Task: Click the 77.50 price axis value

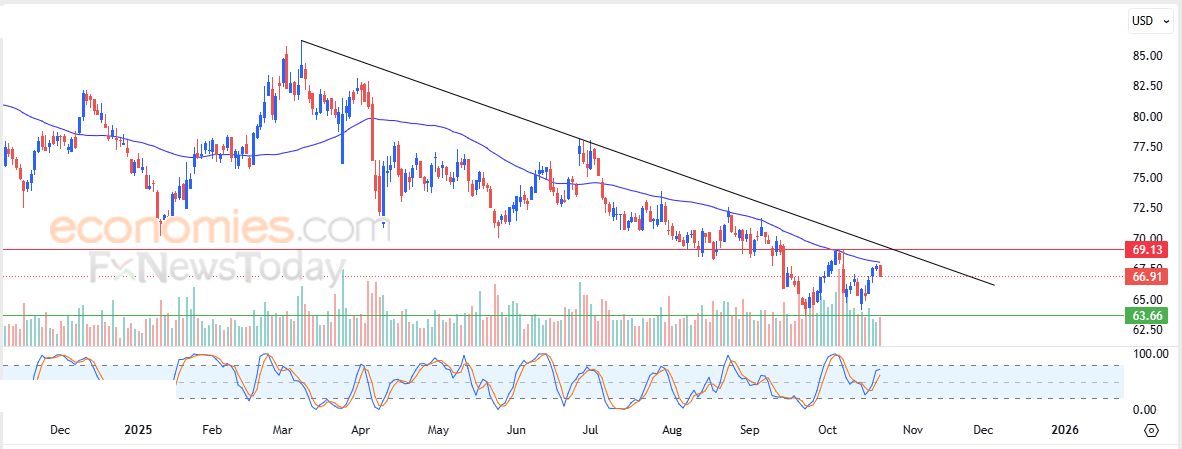Action: pyautogui.click(x=1146, y=147)
